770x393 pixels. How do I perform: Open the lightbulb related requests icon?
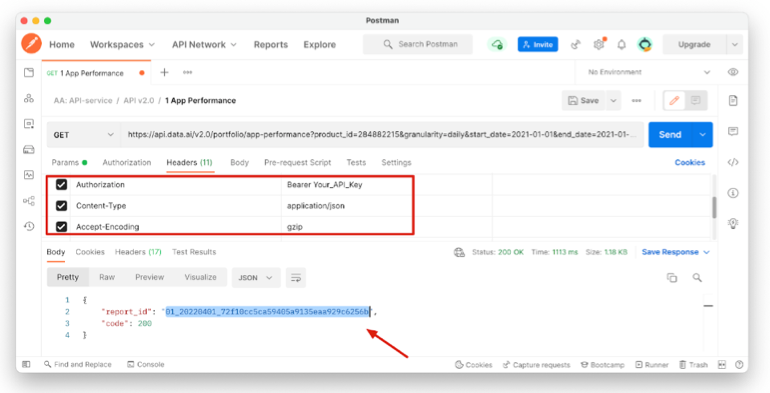click(733, 224)
